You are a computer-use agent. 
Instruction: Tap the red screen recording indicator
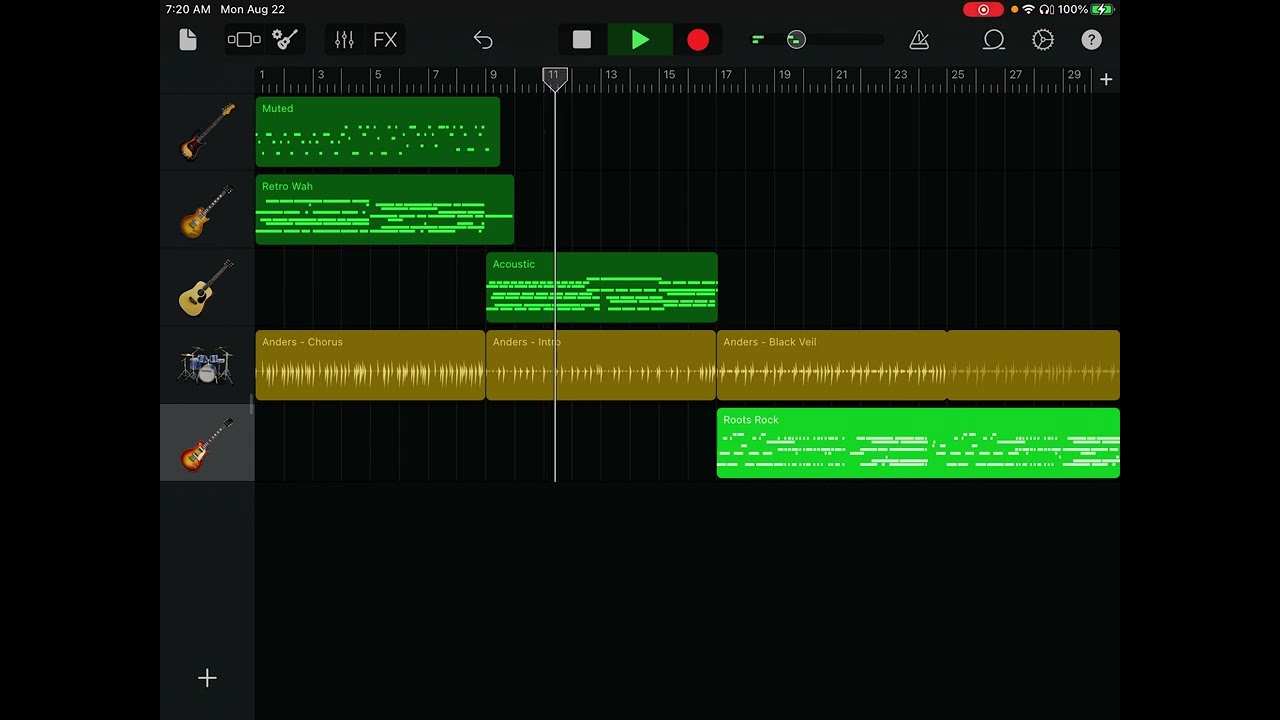pos(983,10)
